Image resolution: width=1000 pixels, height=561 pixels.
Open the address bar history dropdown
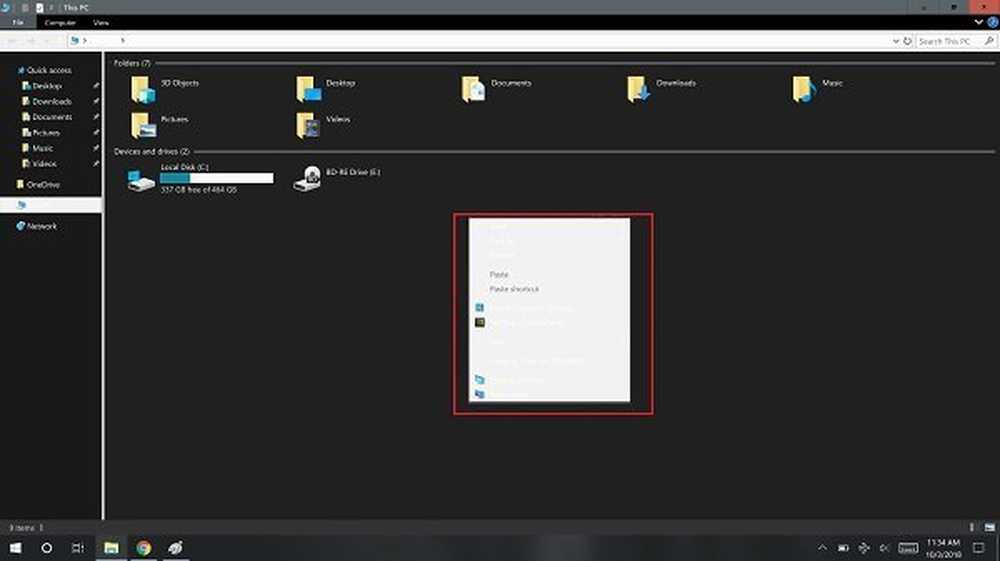894,41
